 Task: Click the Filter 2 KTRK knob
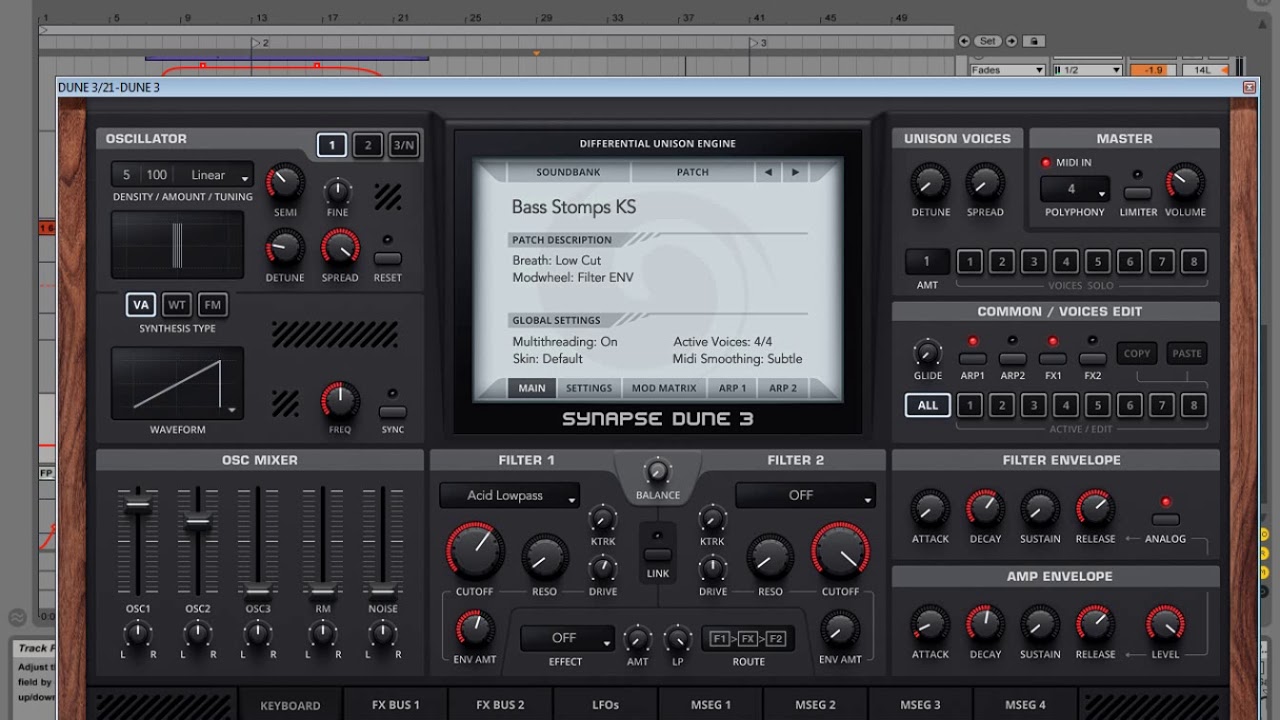(x=712, y=519)
